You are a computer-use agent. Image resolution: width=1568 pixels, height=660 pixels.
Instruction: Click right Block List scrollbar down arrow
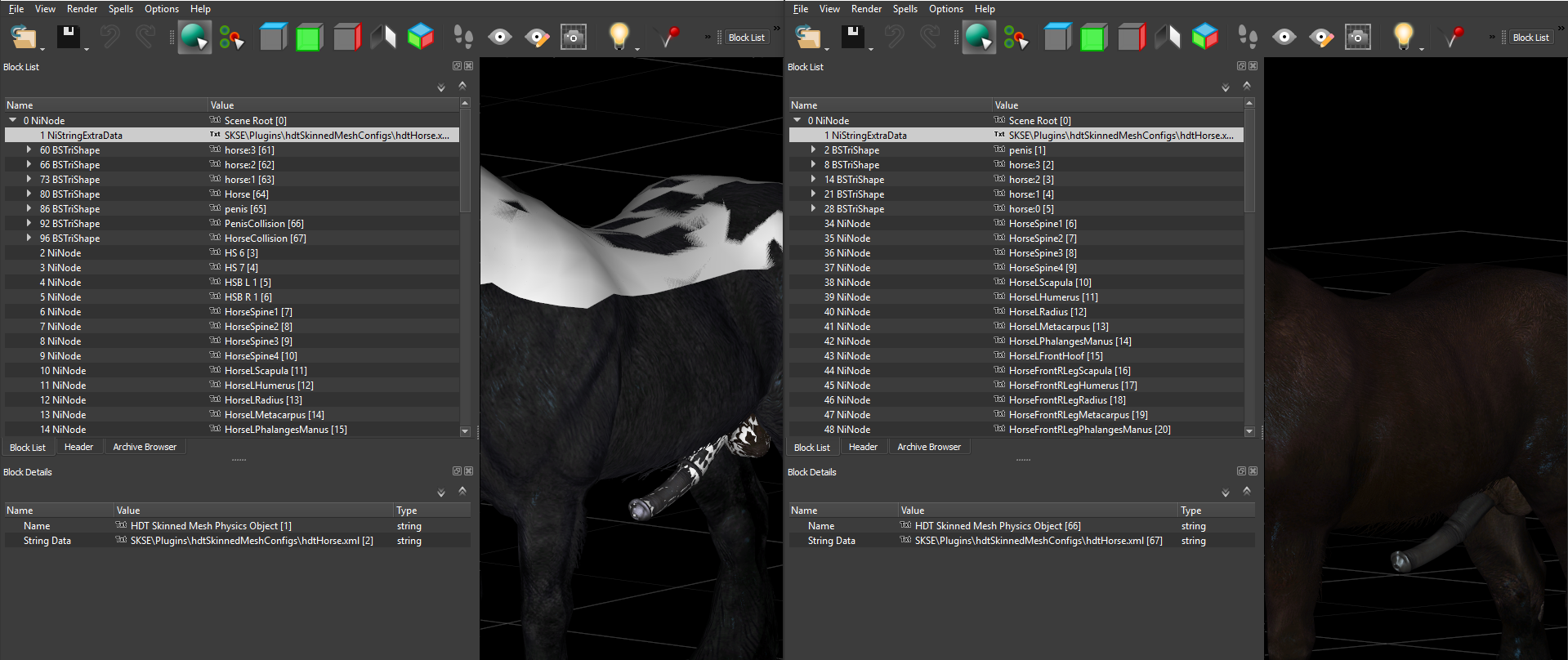point(1249,431)
